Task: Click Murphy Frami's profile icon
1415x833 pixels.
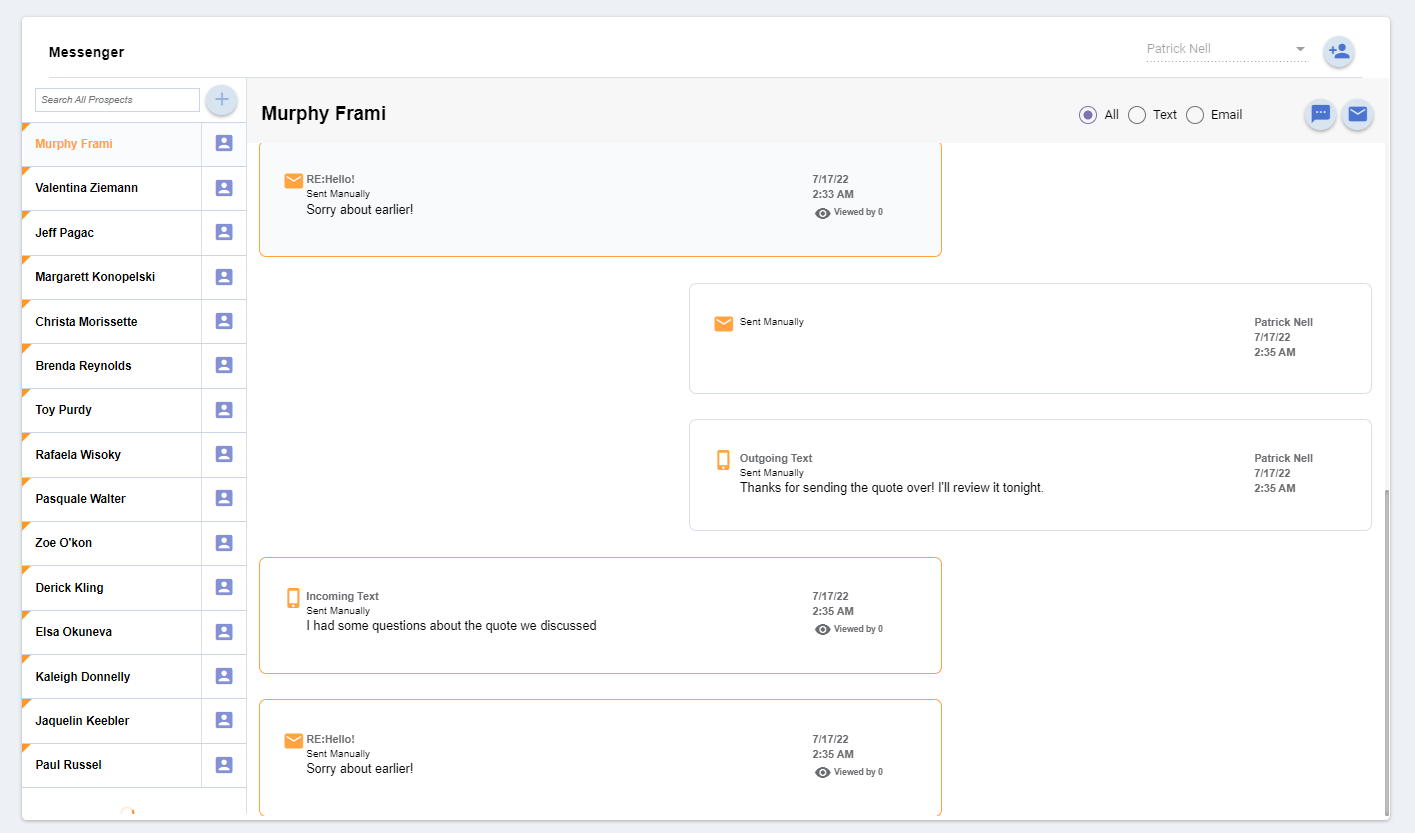Action: click(x=223, y=143)
